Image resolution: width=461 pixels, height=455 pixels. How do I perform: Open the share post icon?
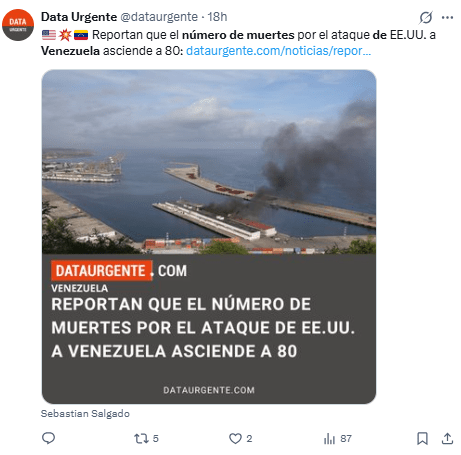point(447,438)
